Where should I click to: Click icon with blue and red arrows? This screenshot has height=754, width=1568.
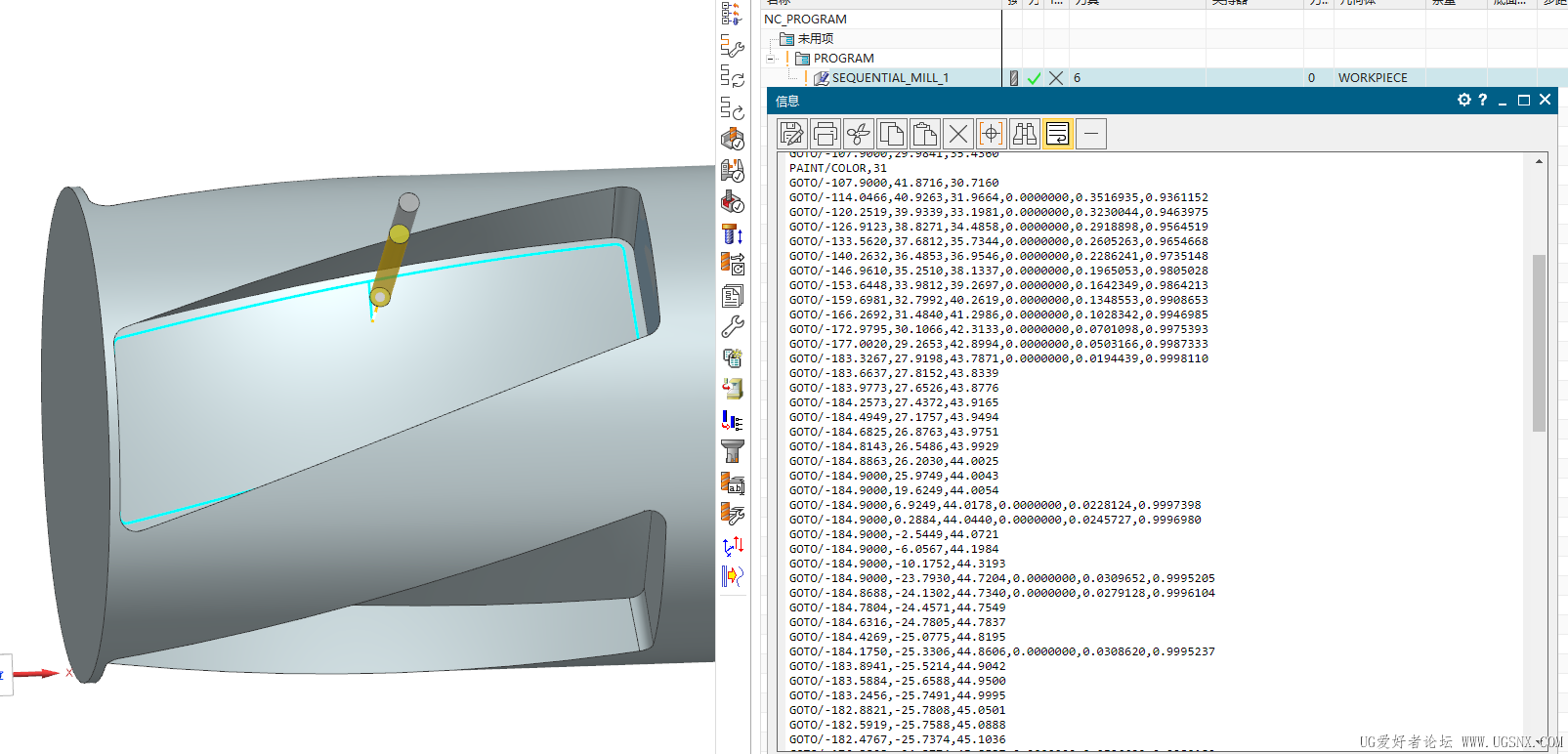click(x=732, y=546)
